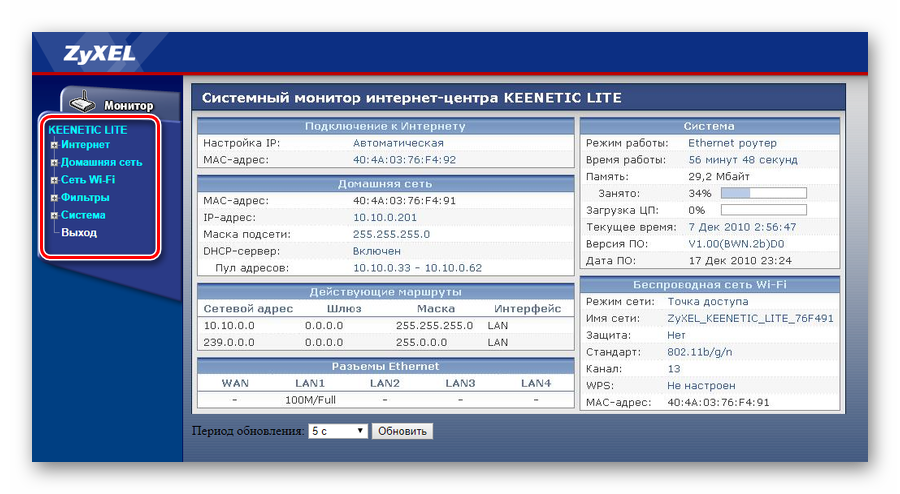Click the IP address 10.10.0.201
The height and width of the screenshot is (494, 900).
[385, 217]
